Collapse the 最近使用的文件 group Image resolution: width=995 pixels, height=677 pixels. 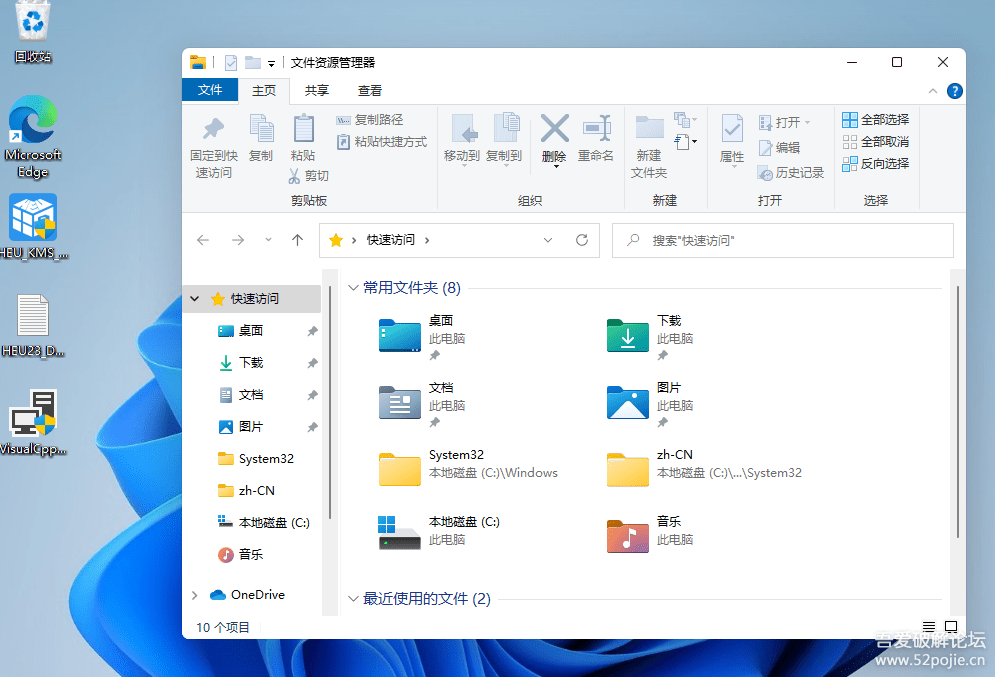tap(353, 599)
